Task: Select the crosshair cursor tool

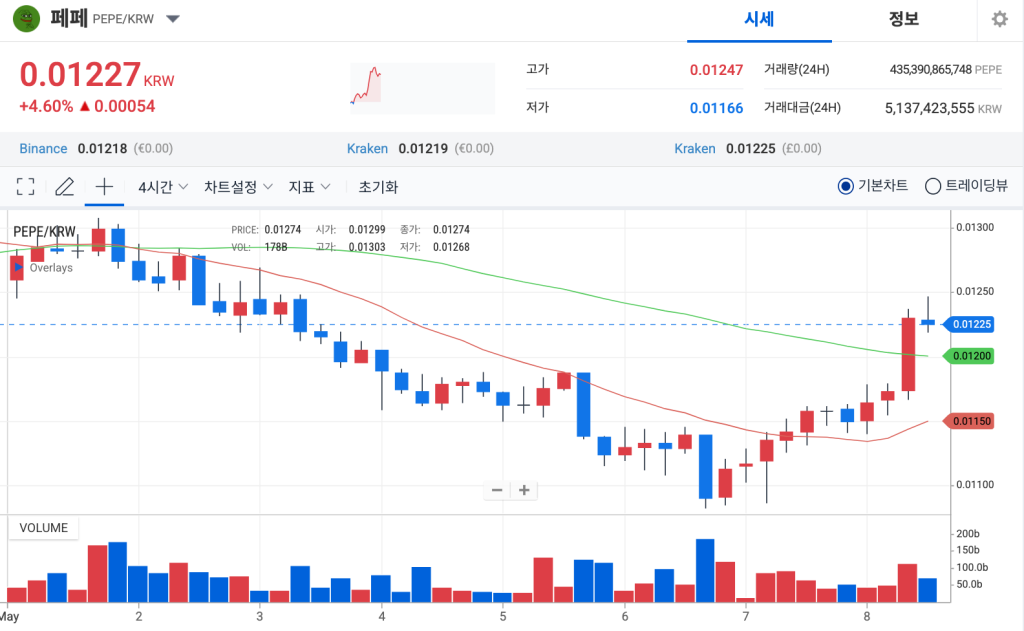Action: point(104,187)
